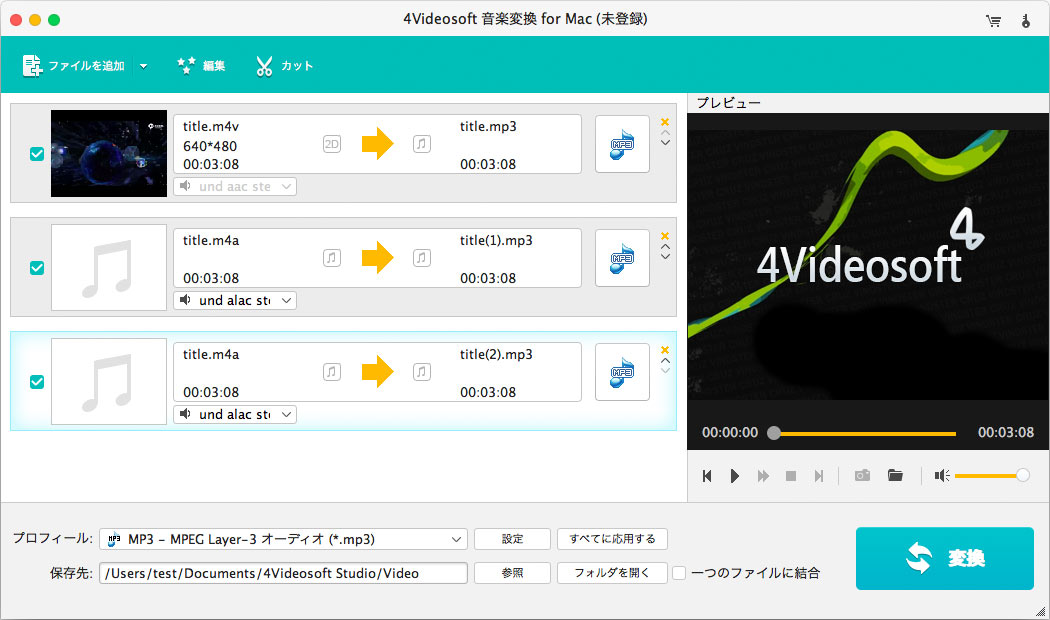Skip to previous with the preview control

click(706, 476)
